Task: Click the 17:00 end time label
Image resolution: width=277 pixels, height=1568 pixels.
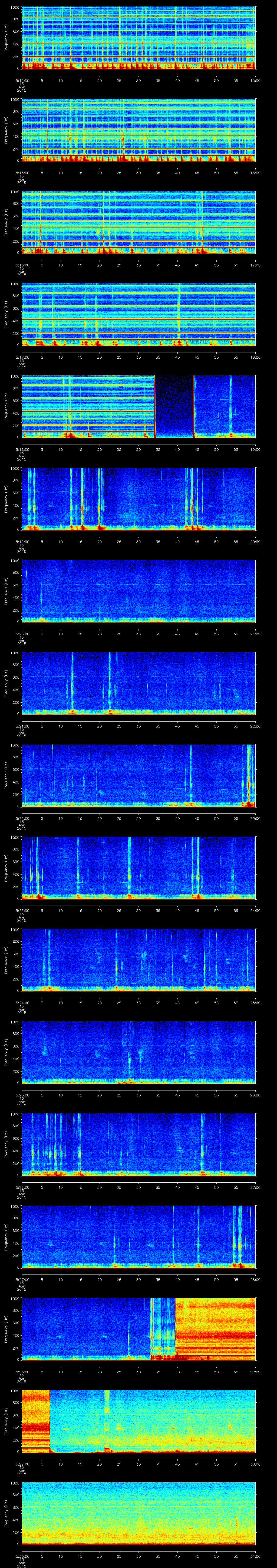Action: coord(255,265)
